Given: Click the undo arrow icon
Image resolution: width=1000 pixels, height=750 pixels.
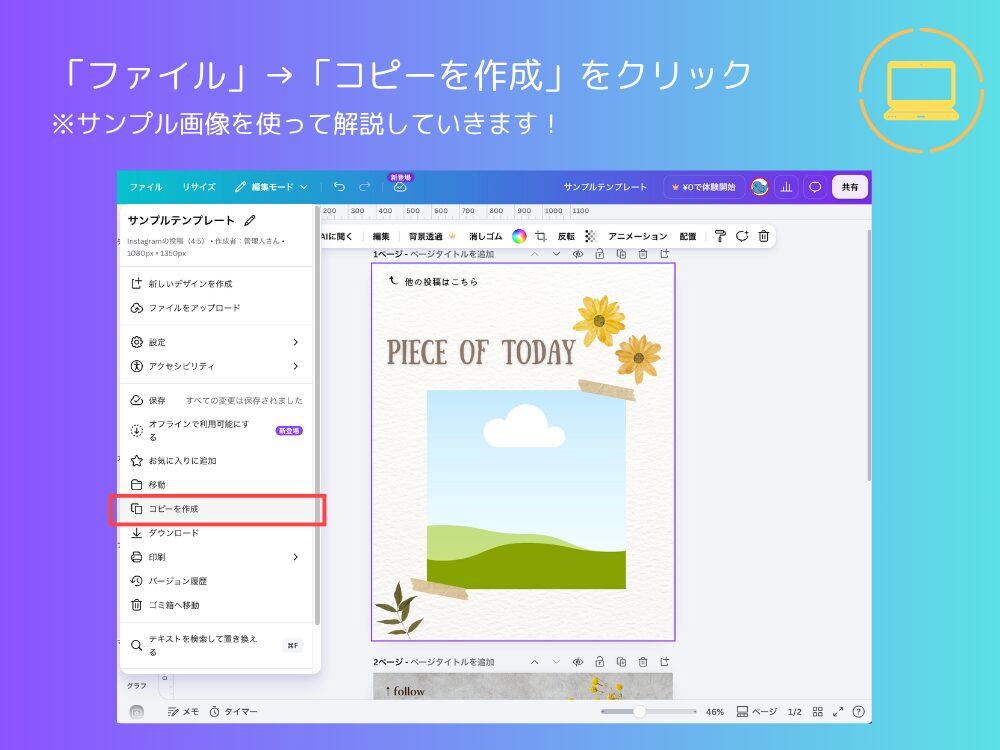Looking at the screenshot, I should (339, 186).
